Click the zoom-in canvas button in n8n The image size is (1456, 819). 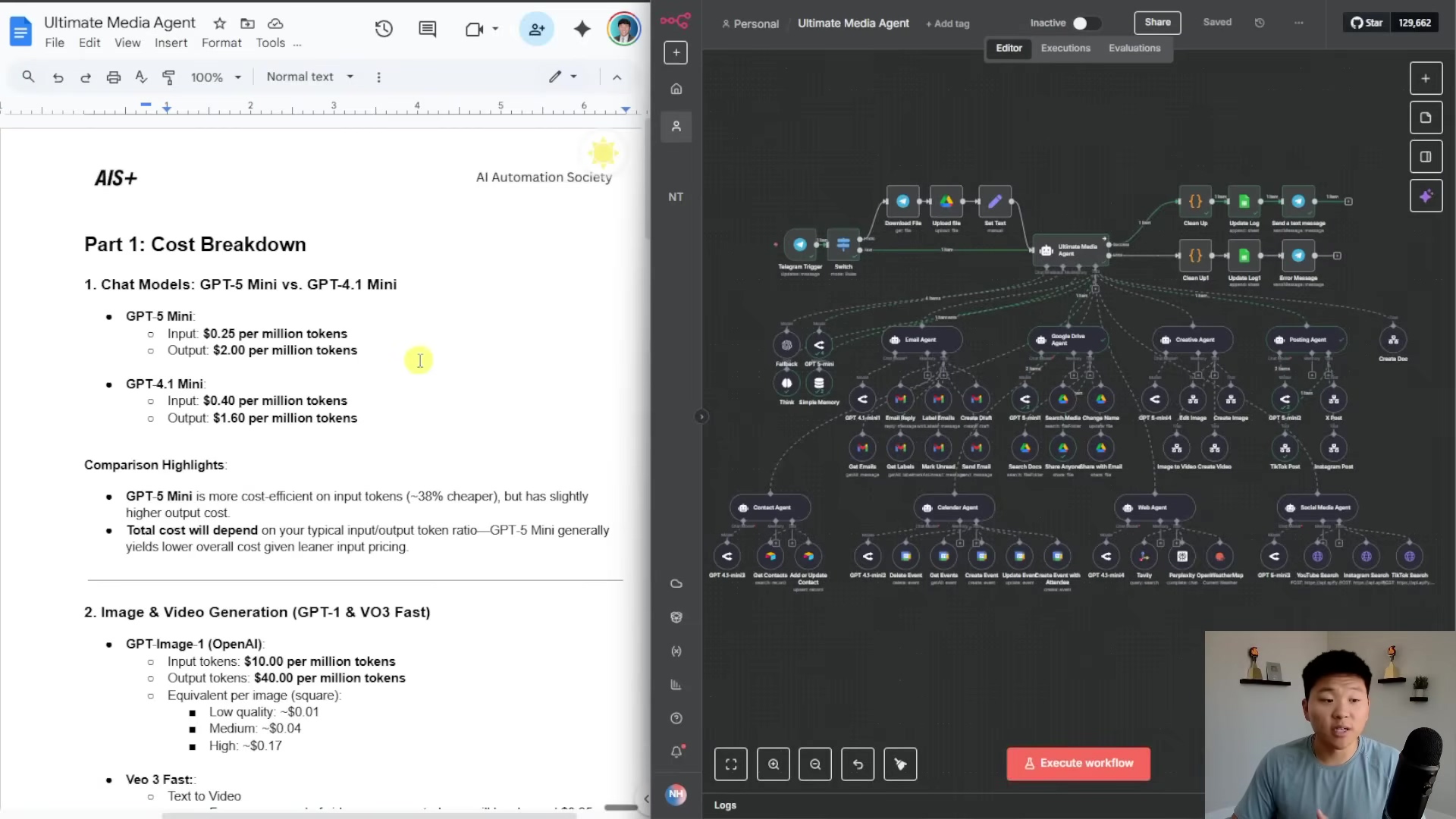pos(773,764)
